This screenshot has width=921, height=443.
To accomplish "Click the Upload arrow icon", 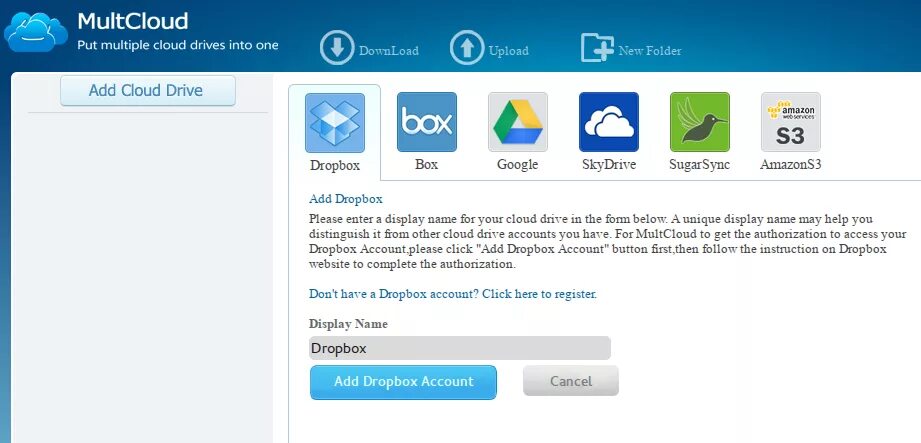I will (x=467, y=48).
